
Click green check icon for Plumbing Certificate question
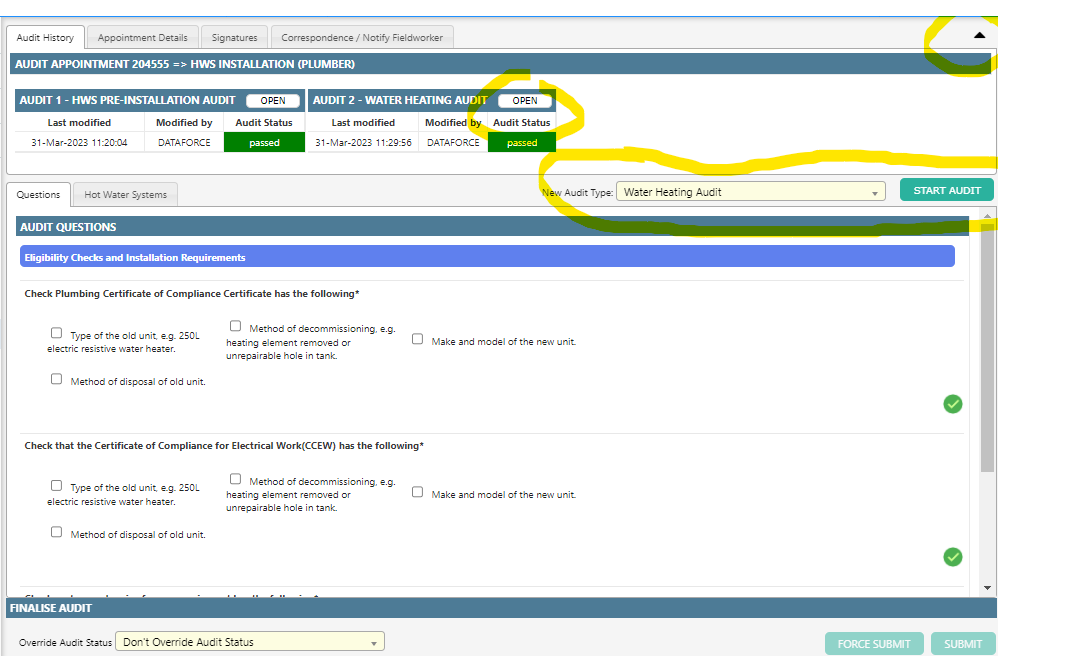click(953, 404)
